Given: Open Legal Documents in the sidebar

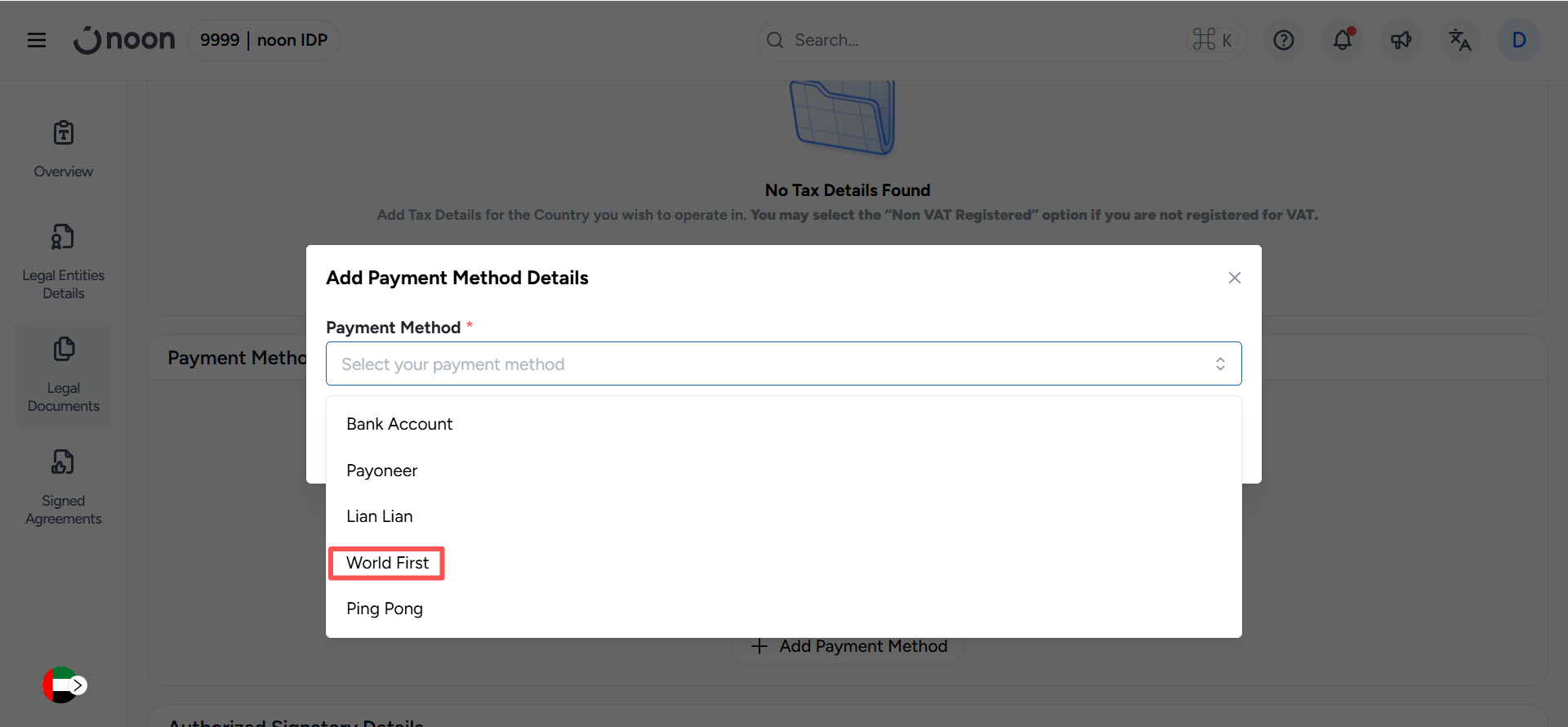Looking at the screenshot, I should (x=64, y=374).
